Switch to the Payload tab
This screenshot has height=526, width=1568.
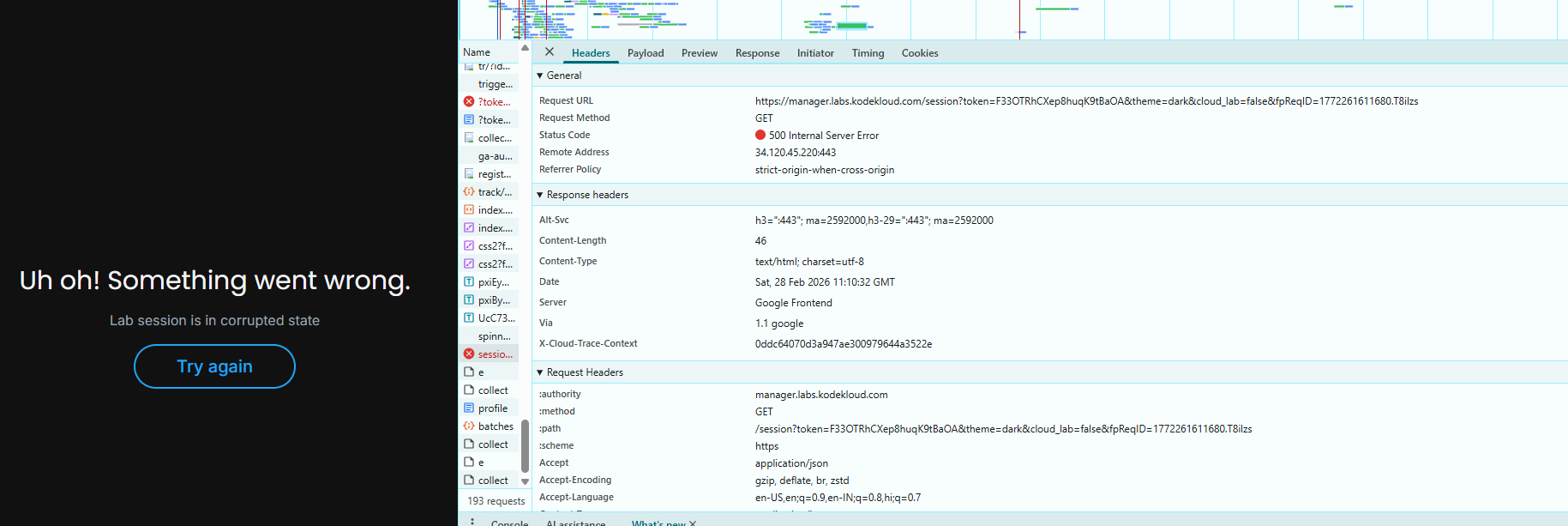(x=646, y=53)
